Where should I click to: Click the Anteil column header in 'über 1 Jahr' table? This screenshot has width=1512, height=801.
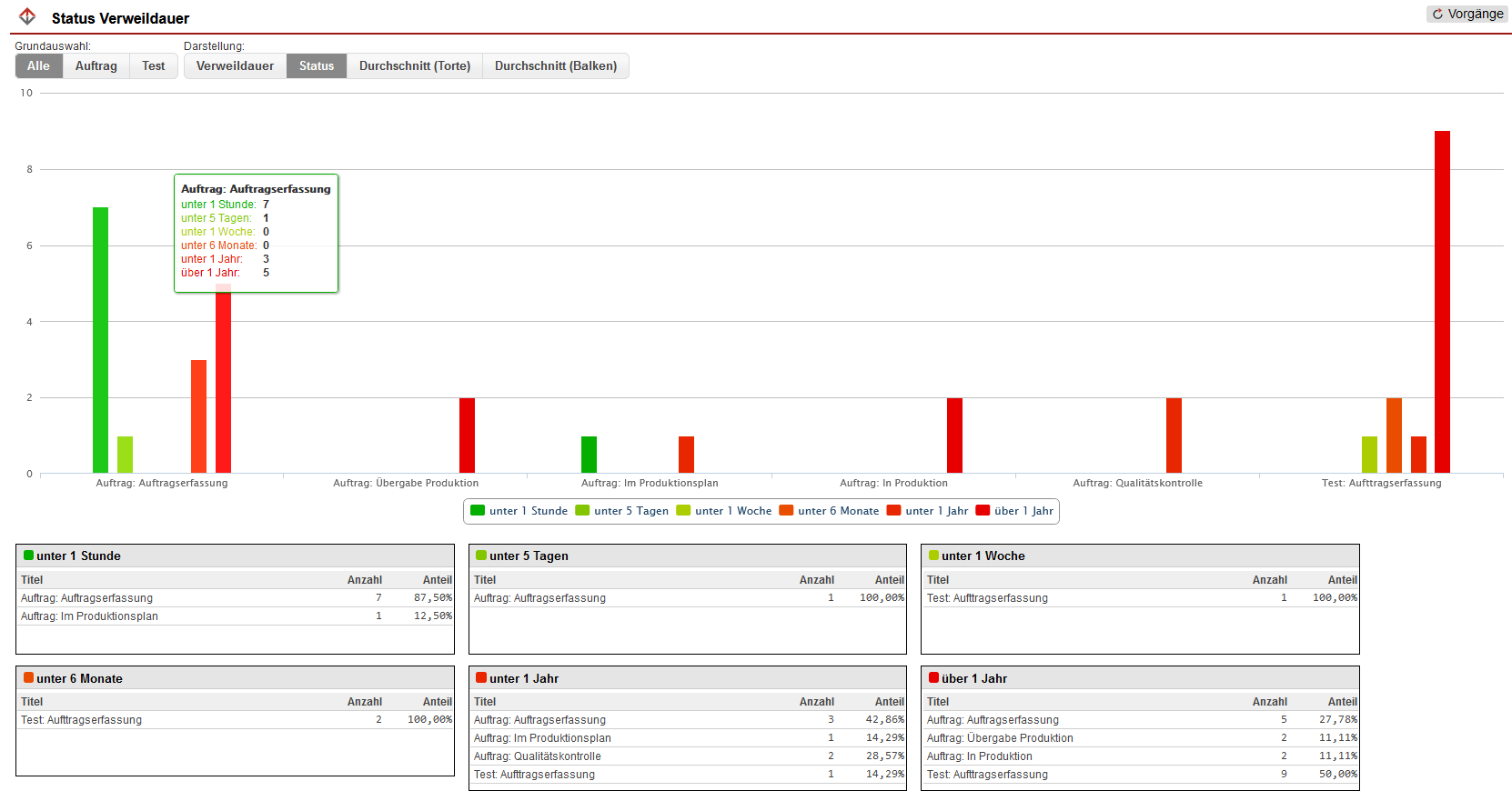(1342, 702)
